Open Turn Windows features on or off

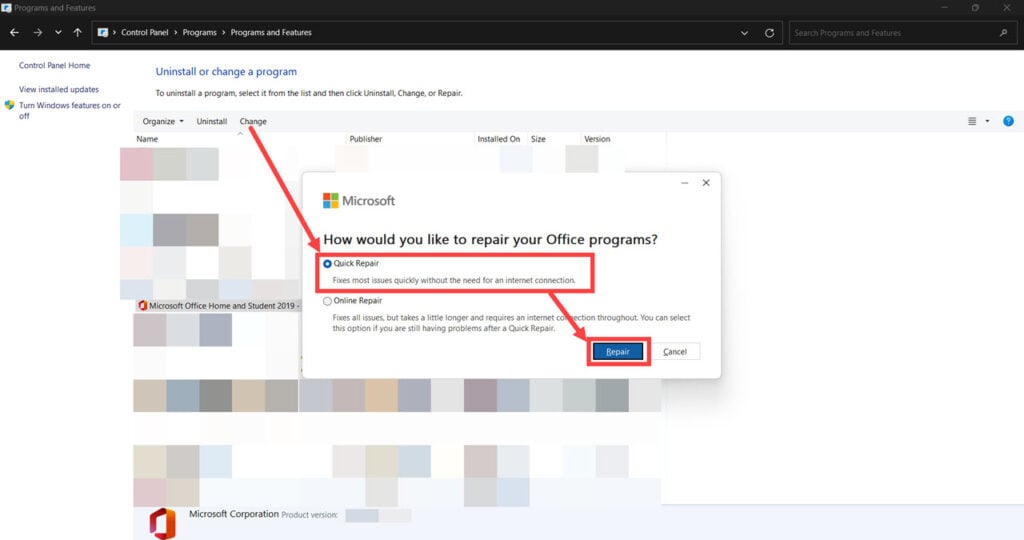click(70, 110)
